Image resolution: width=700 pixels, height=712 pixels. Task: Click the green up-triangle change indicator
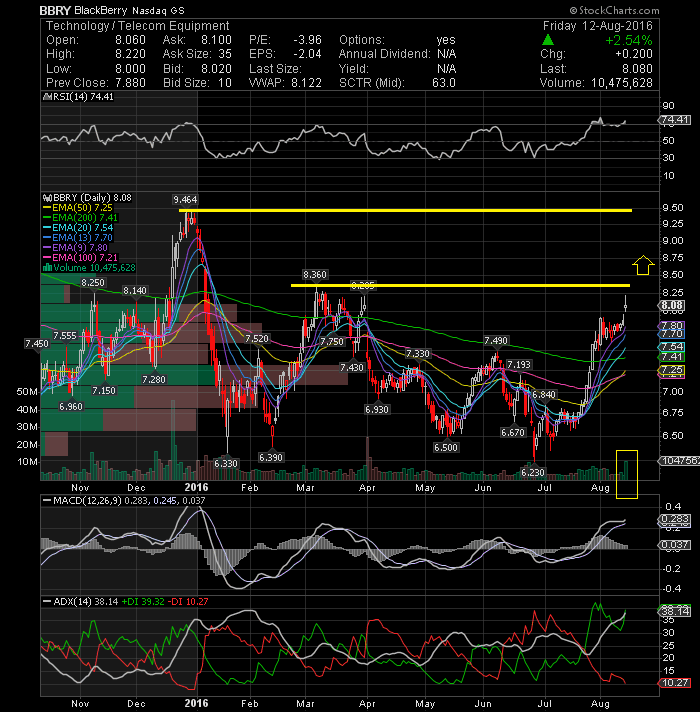(548, 40)
